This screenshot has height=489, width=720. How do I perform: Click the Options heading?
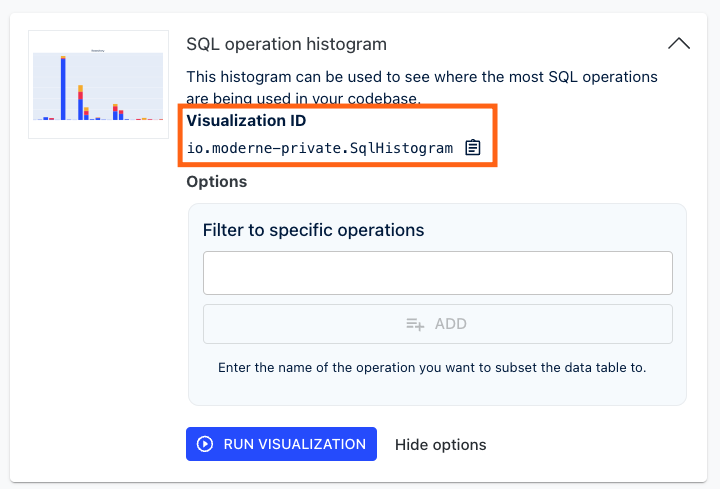tap(217, 182)
